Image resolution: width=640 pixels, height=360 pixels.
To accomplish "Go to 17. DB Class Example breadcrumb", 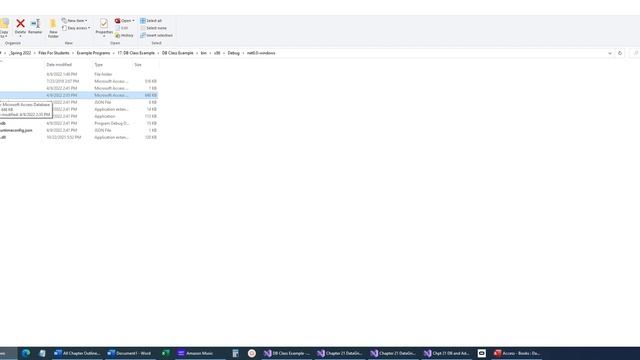I will [x=136, y=53].
